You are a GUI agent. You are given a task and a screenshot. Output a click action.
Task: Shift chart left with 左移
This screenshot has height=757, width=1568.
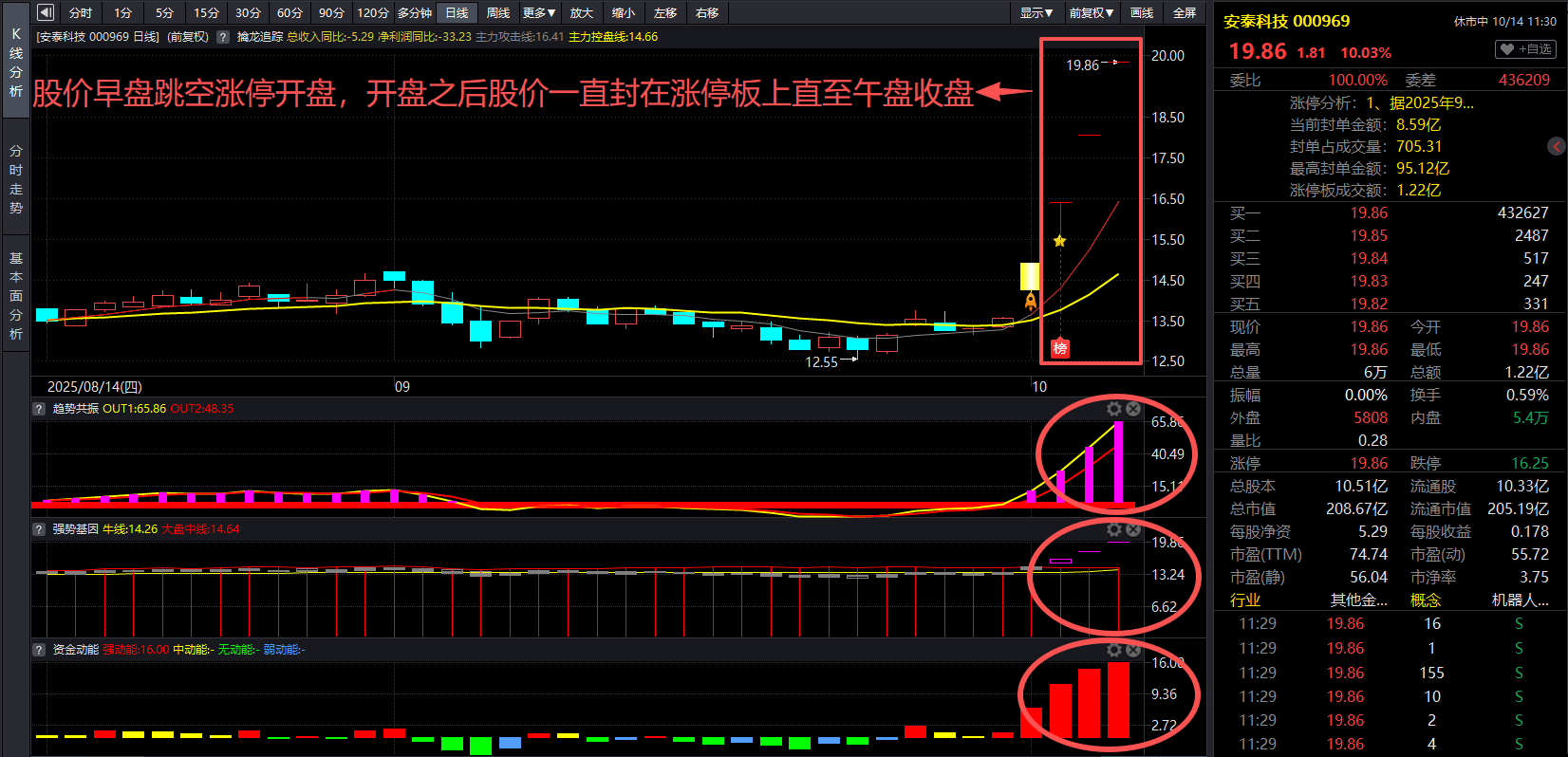pos(665,12)
